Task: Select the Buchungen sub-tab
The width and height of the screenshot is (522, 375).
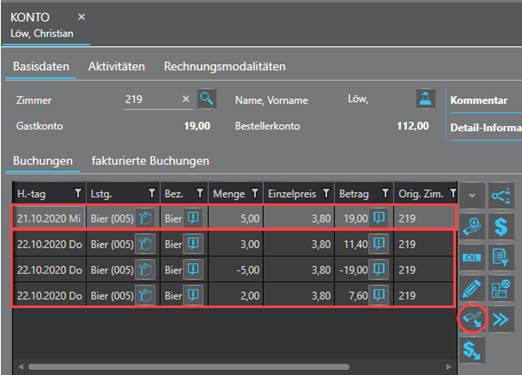Action: coord(43,161)
